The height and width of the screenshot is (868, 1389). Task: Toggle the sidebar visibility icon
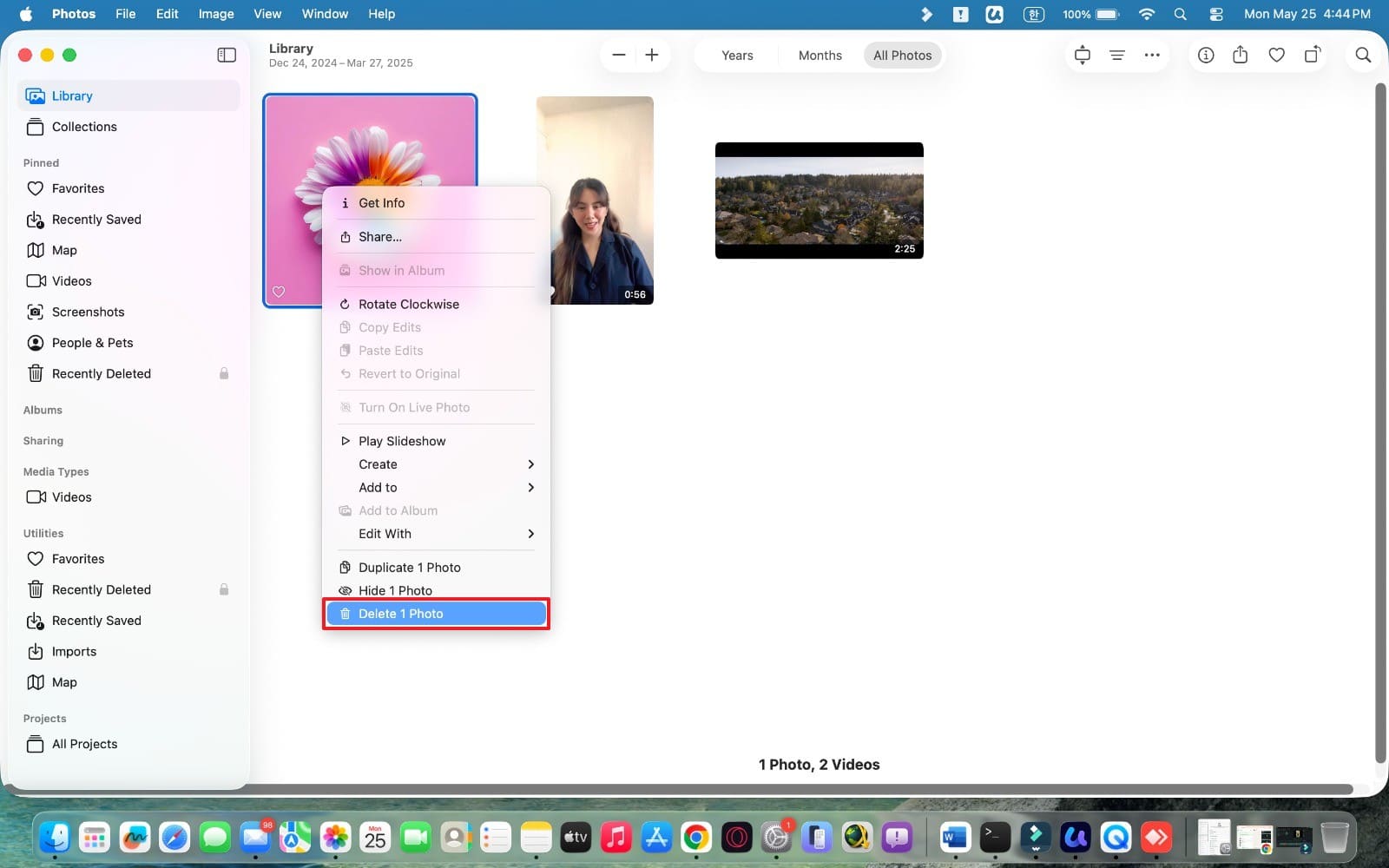coord(227,55)
